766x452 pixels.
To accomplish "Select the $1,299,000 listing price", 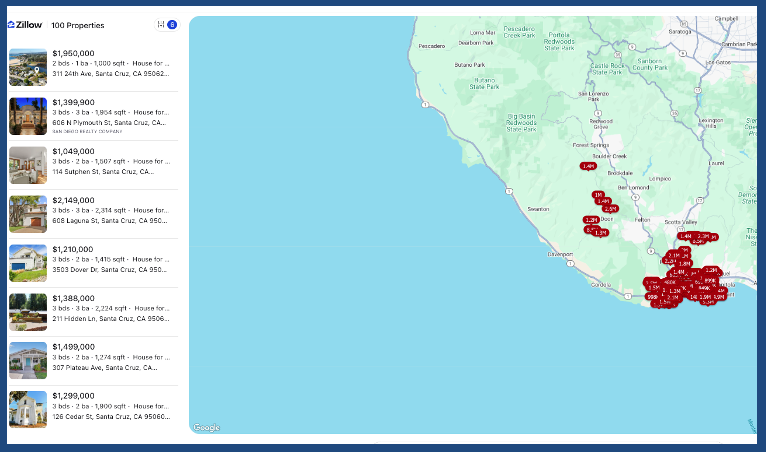I will coord(73,396).
